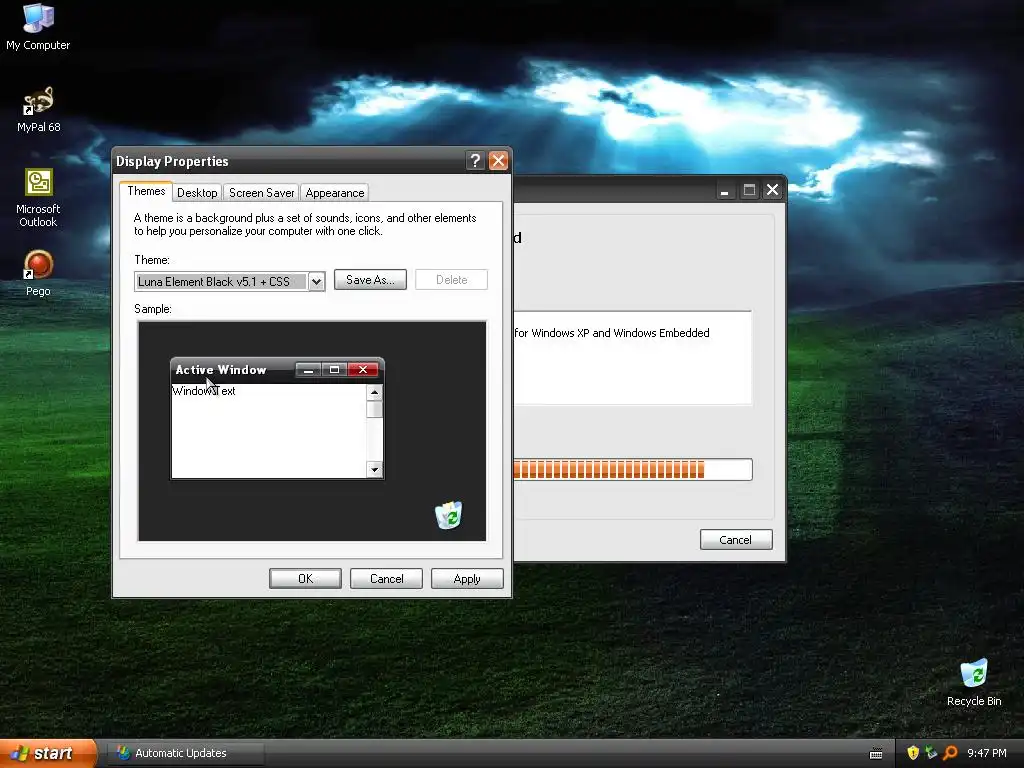The height and width of the screenshot is (768, 1024).
Task: Click Cancel in the update installer window
Action: point(736,539)
